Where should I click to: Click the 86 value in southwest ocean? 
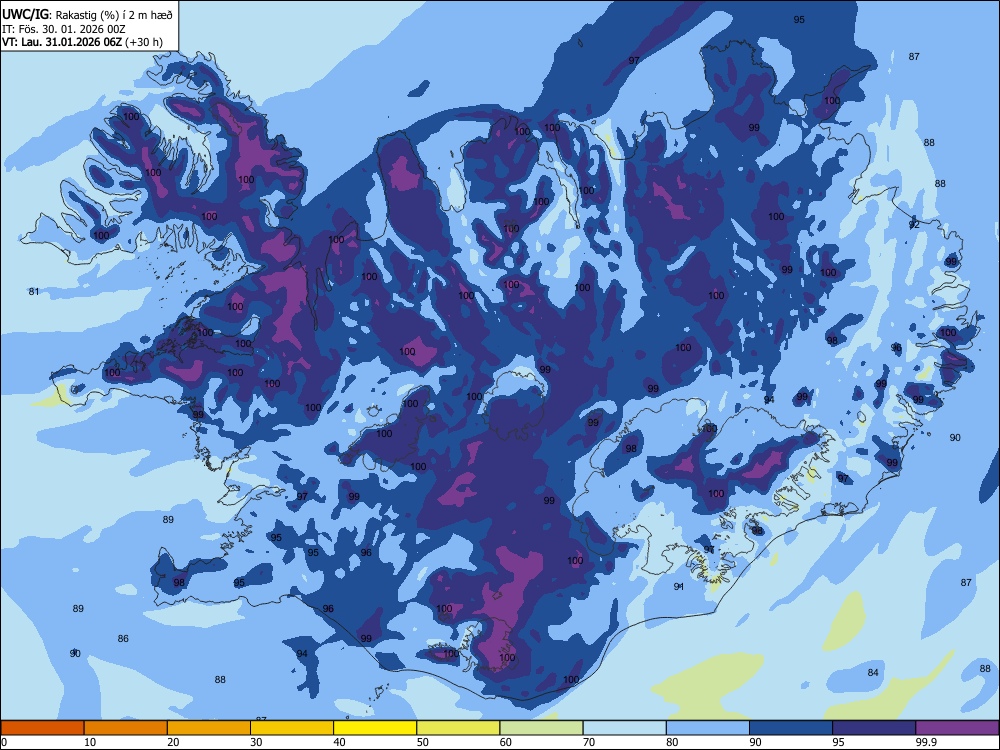pyautogui.click(x=123, y=638)
